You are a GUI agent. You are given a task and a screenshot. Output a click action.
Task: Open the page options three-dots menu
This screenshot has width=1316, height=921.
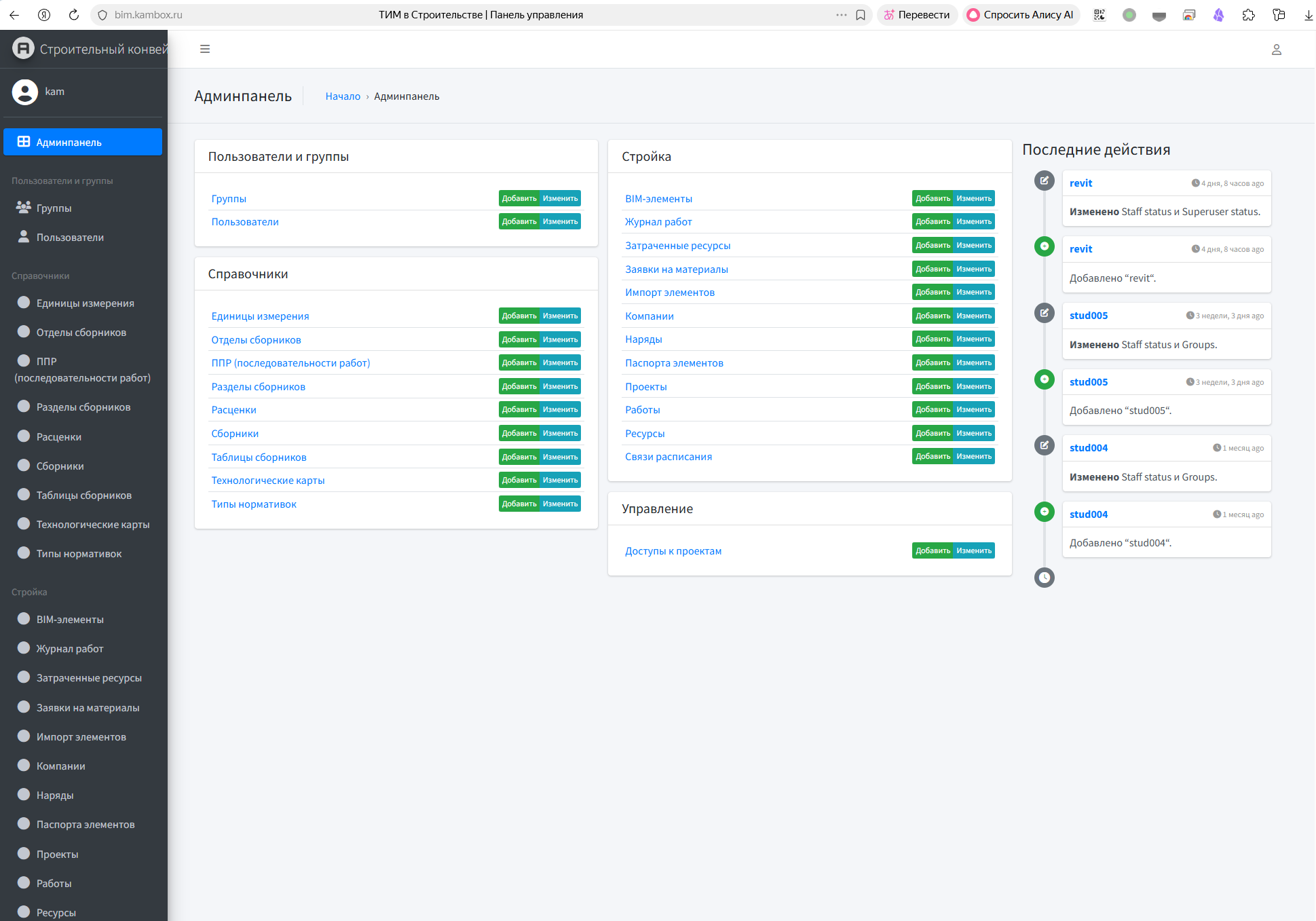click(841, 15)
